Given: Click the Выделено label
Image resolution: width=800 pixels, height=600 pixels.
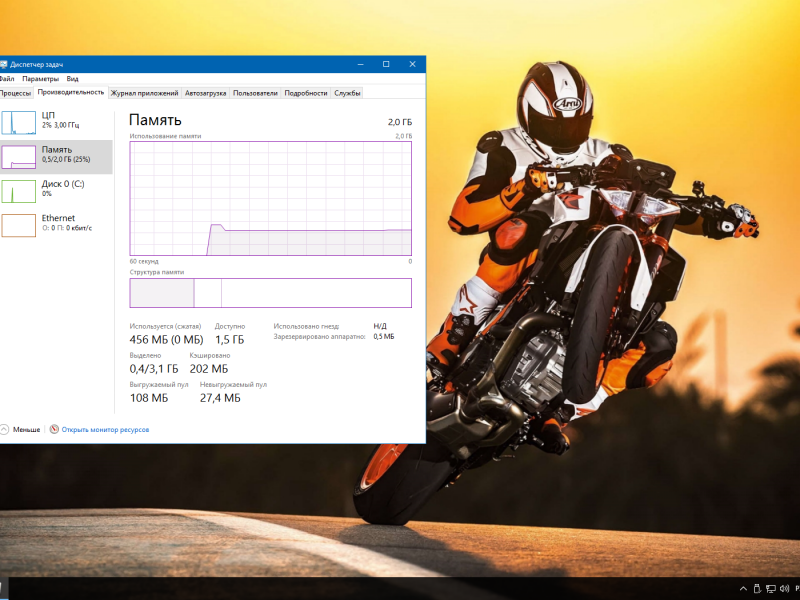Looking at the screenshot, I should pos(145,355).
